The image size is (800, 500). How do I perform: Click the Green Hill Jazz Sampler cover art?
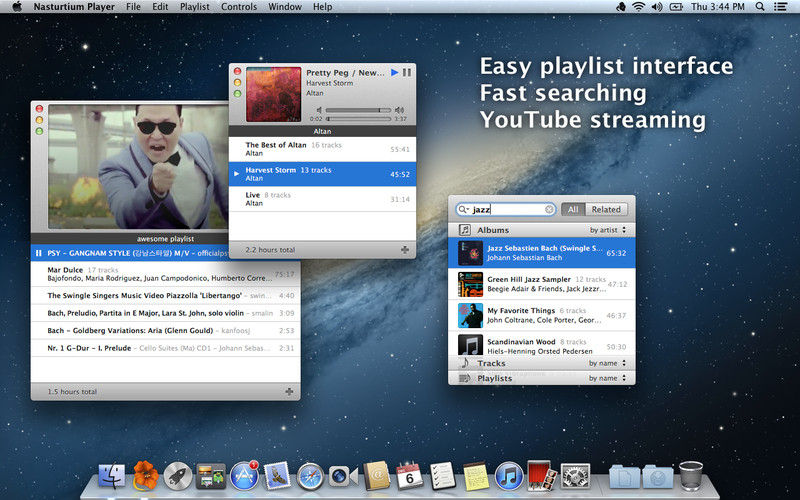(470, 284)
